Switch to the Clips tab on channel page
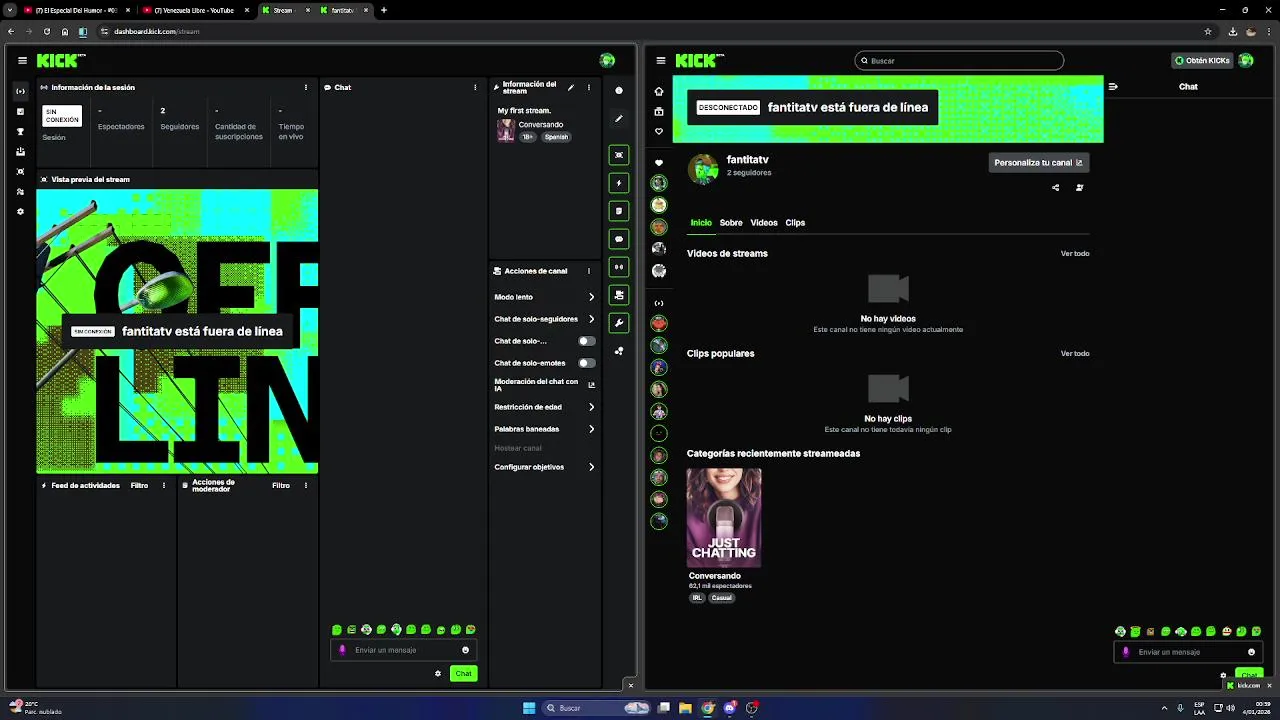The height and width of the screenshot is (720, 1280). point(795,223)
